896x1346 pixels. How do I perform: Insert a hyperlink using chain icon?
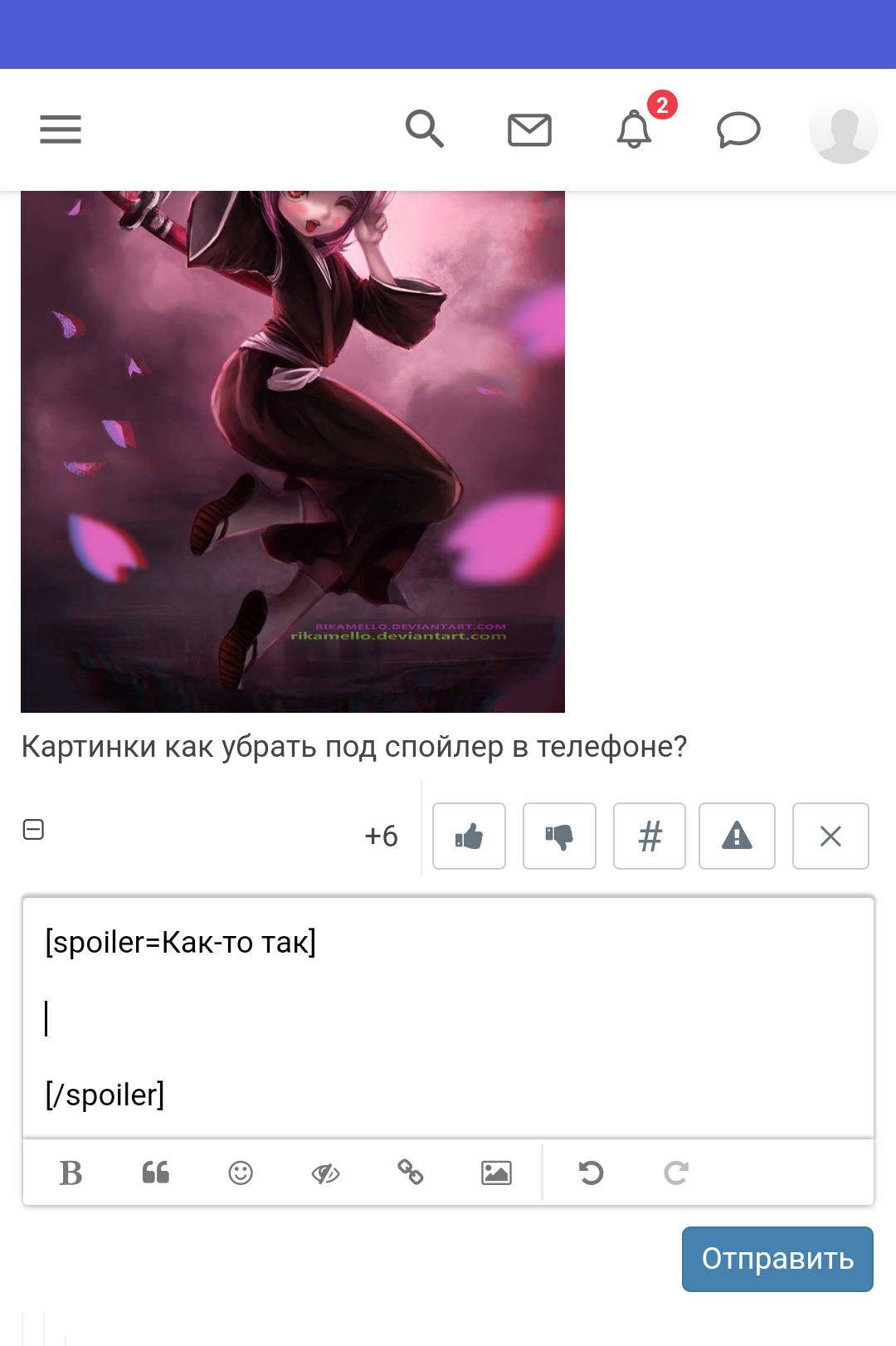coord(410,1173)
